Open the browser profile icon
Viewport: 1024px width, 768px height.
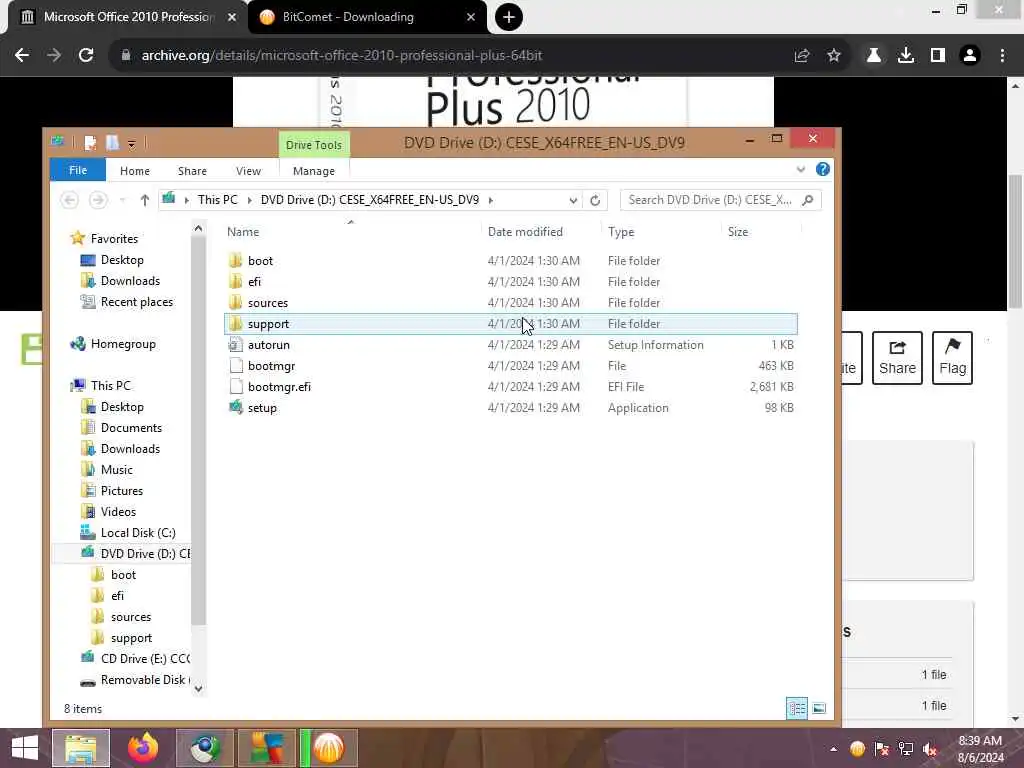click(x=970, y=56)
